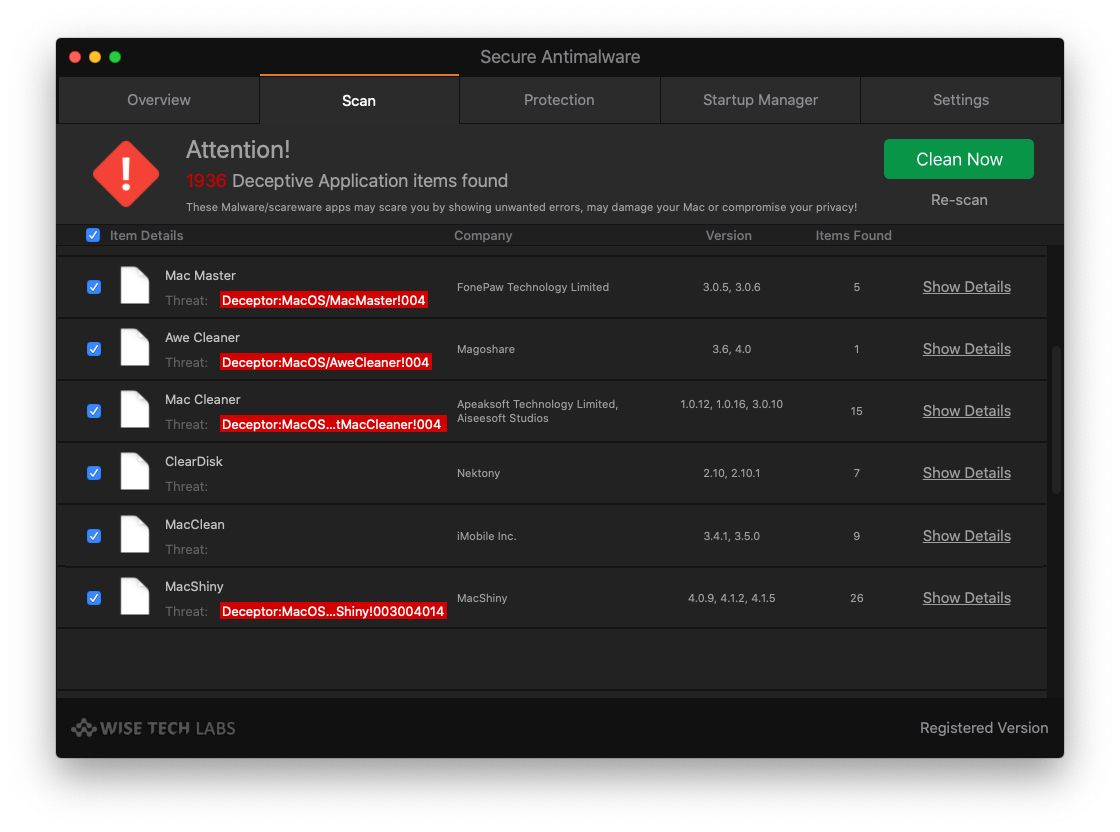Uncheck the MacShiny checkbox
Viewport: 1120px width, 832px height.
[94, 598]
